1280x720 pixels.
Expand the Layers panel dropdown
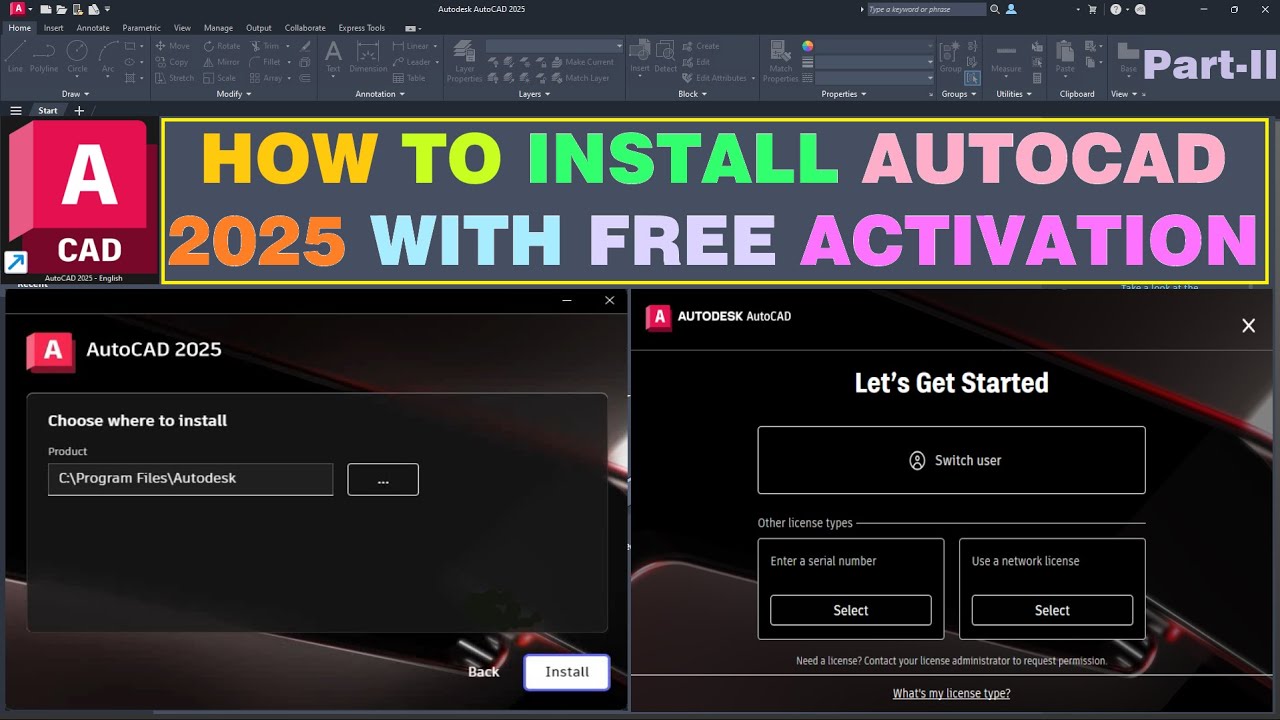(x=534, y=94)
